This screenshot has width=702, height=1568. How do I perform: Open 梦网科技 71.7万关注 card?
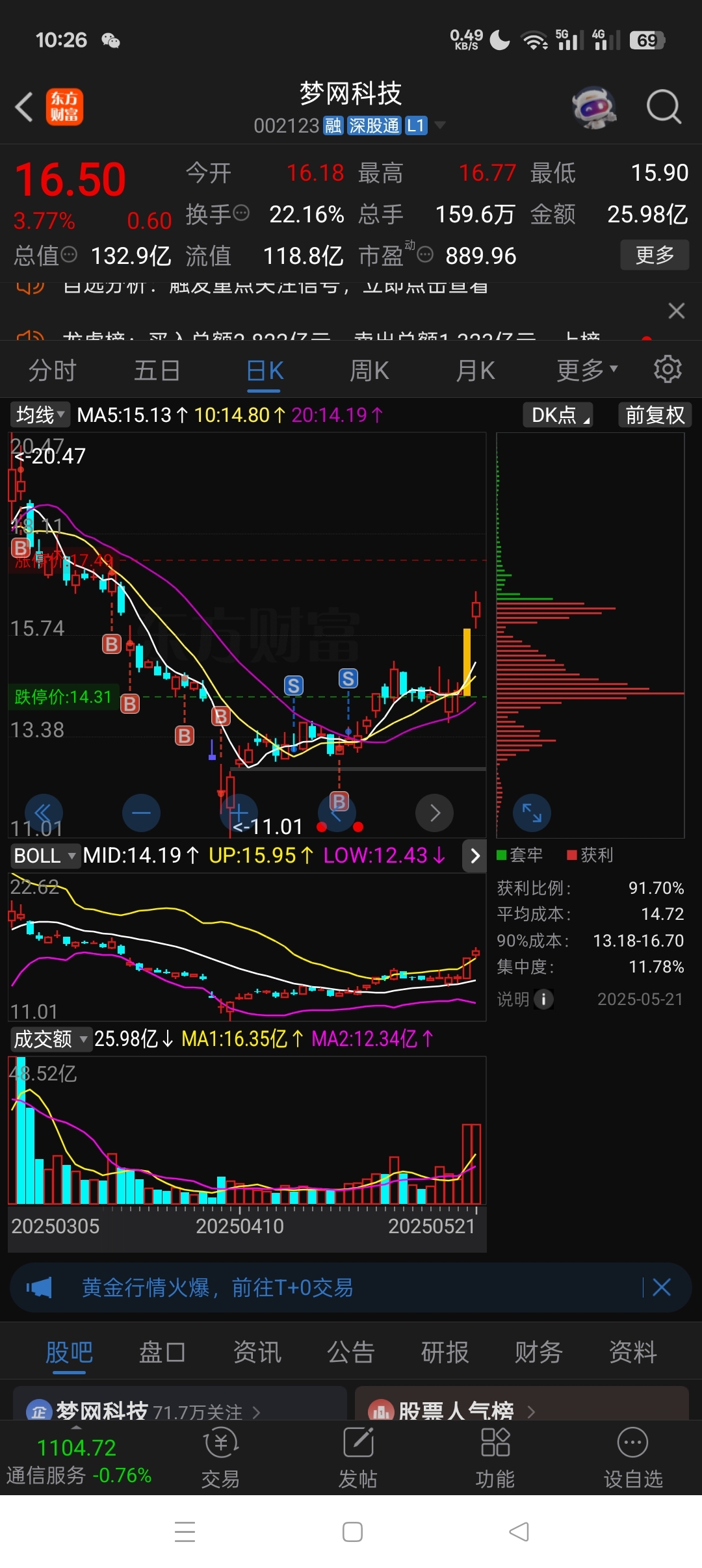click(180, 1404)
